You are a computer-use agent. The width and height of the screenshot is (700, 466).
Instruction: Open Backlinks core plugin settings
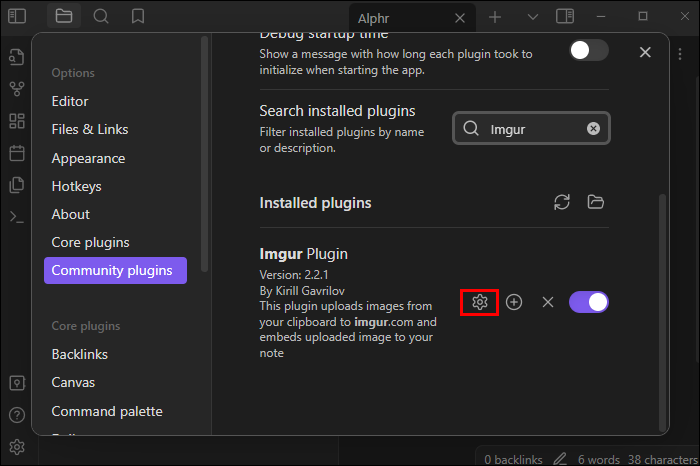pos(80,354)
